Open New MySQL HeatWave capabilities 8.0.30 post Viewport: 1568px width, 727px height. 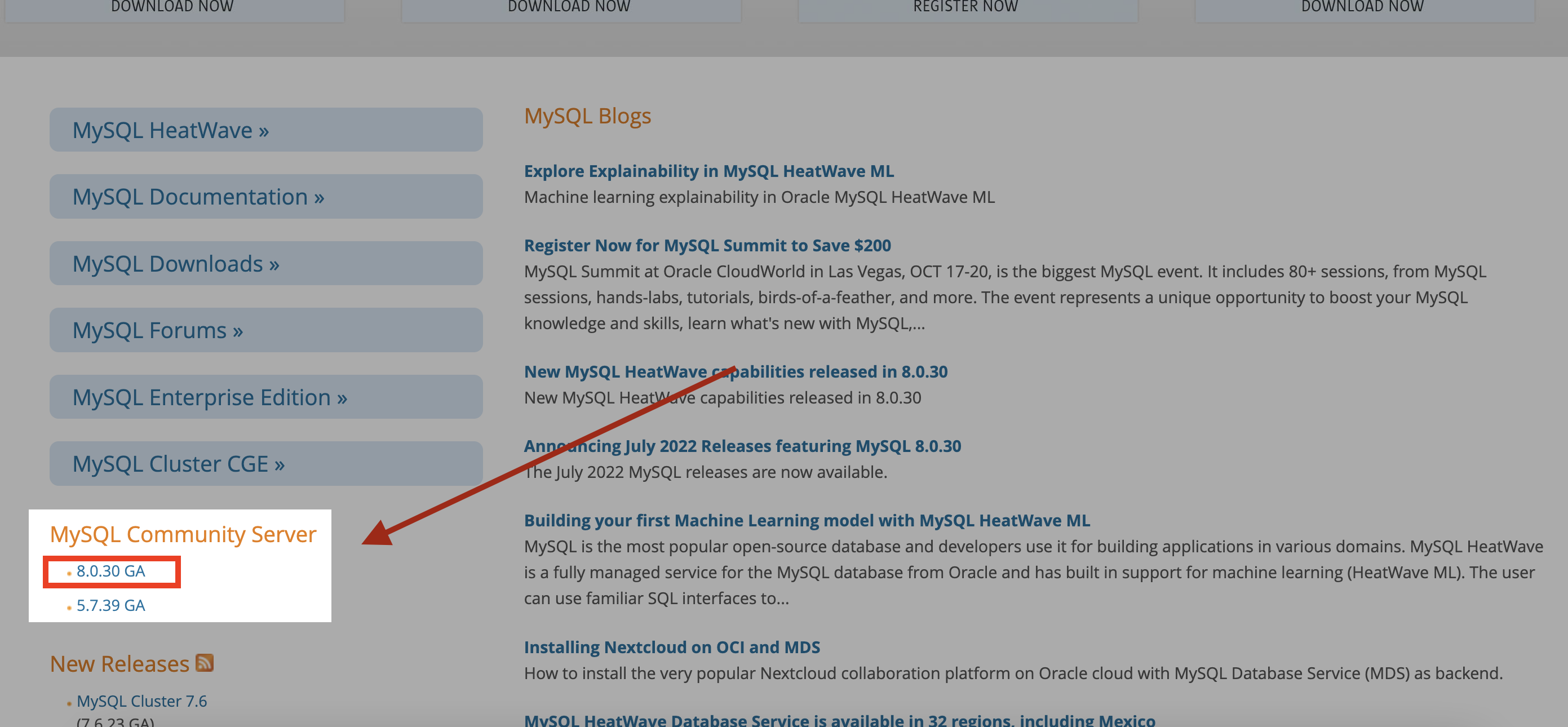point(736,371)
